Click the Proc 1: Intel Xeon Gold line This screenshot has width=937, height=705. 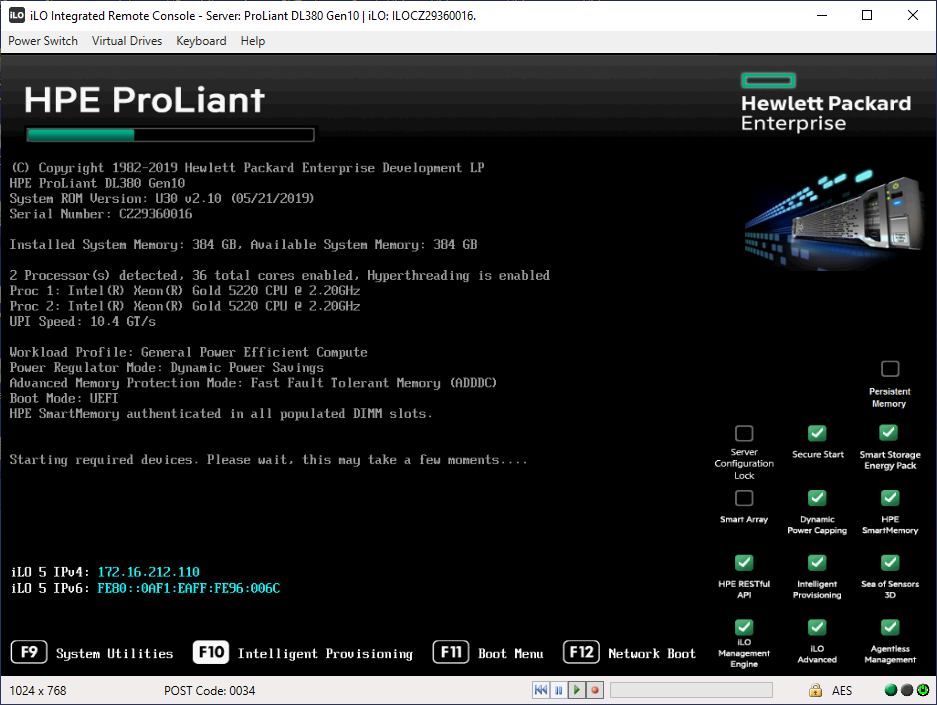pos(185,291)
